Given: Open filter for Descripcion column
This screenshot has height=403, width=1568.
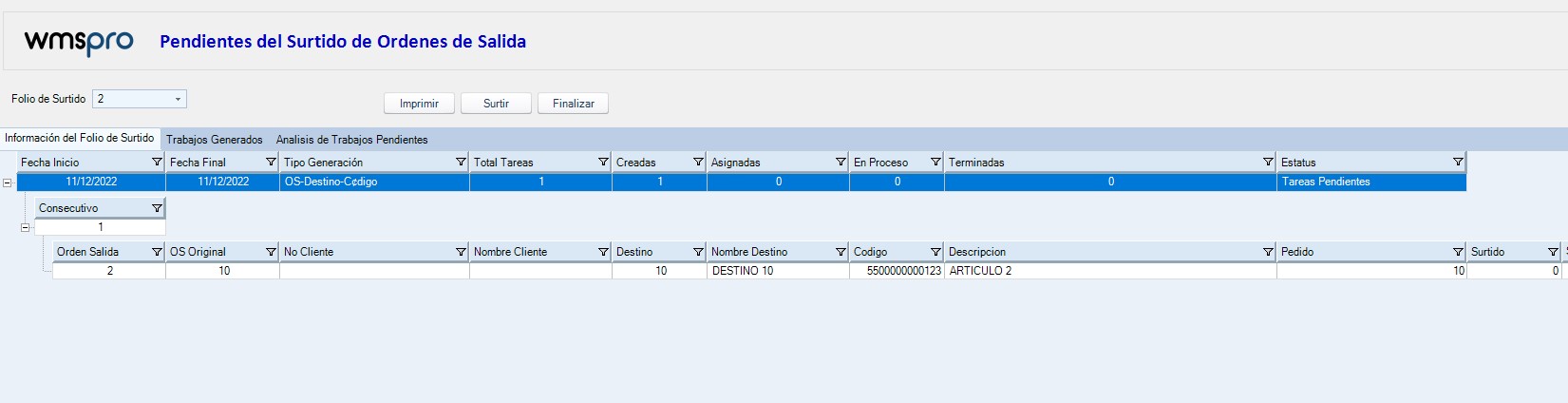Looking at the screenshot, I should pyautogui.click(x=1268, y=252).
